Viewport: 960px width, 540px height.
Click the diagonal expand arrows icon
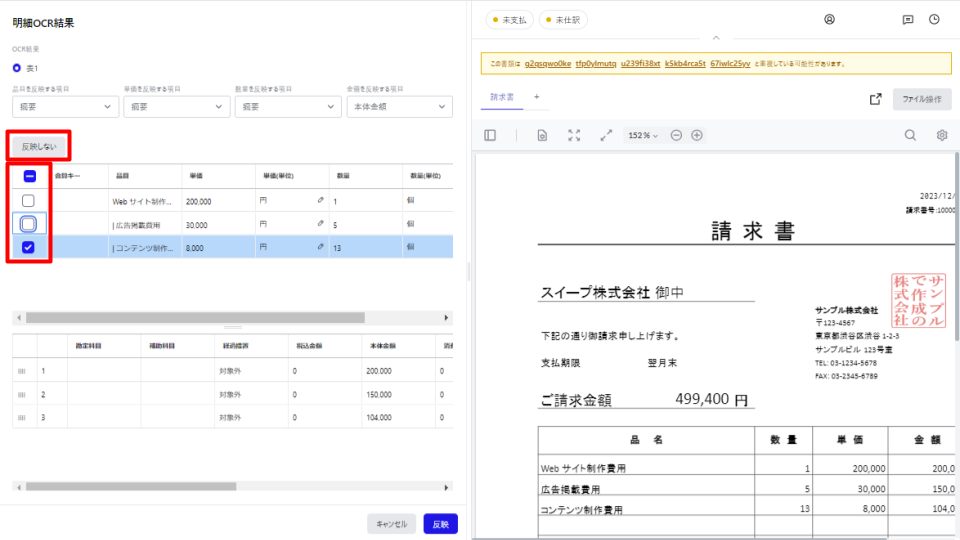pos(606,135)
